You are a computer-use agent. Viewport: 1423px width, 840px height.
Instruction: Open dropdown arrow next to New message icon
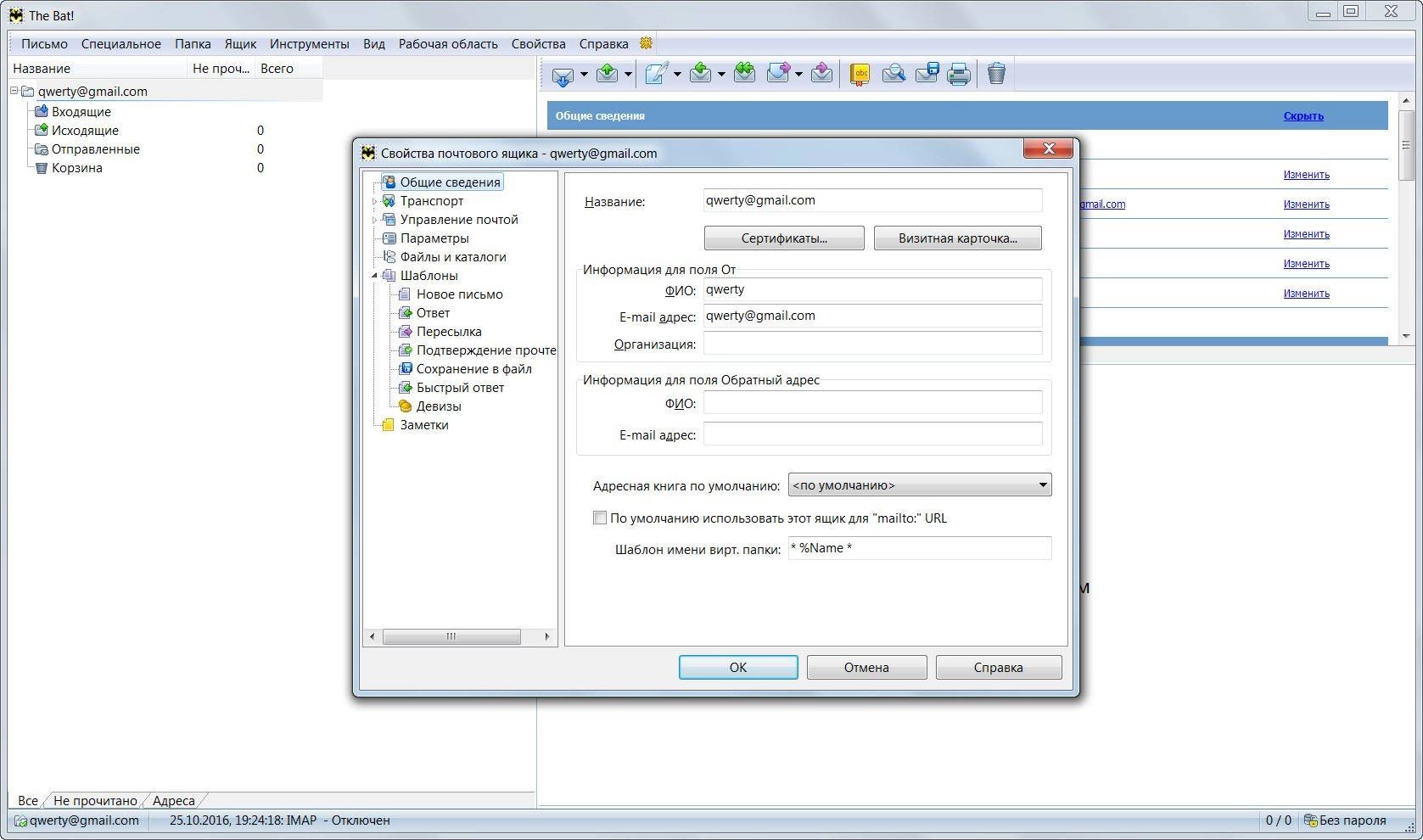[677, 75]
